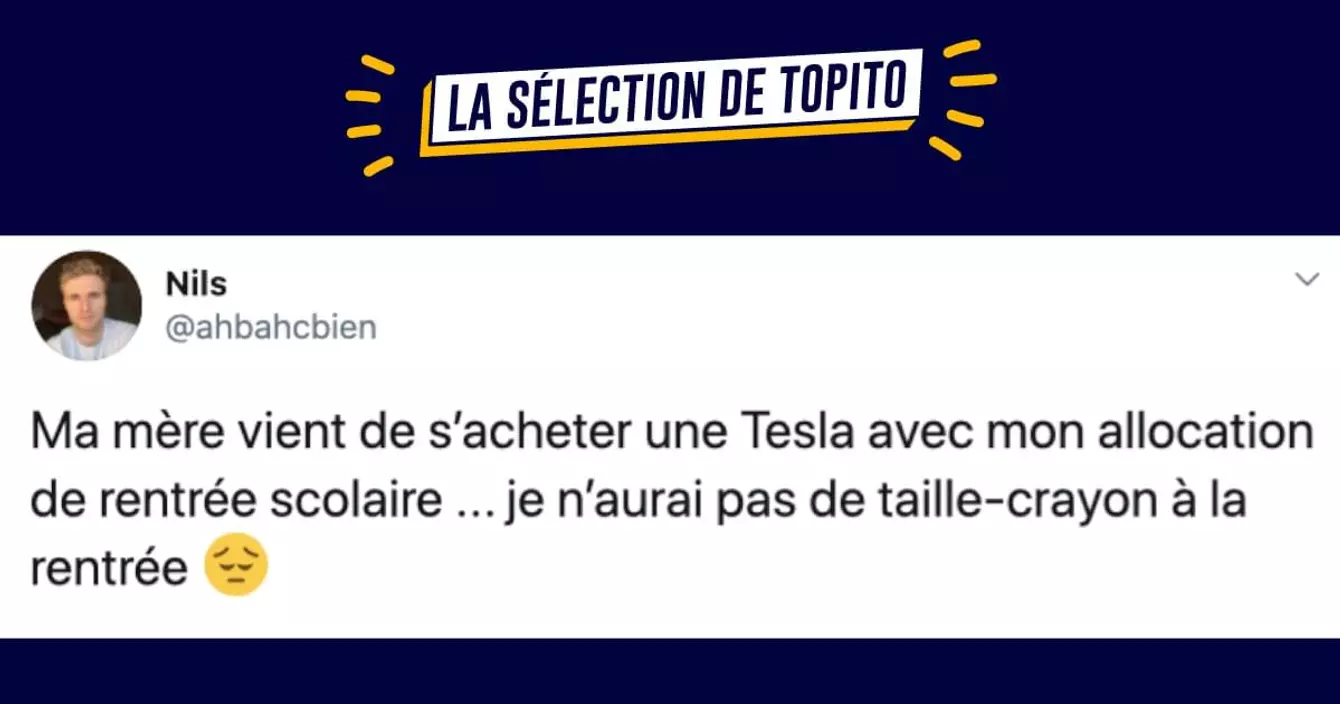
Task: Open the tweet options chevron menu
Action: pyautogui.click(x=1307, y=281)
